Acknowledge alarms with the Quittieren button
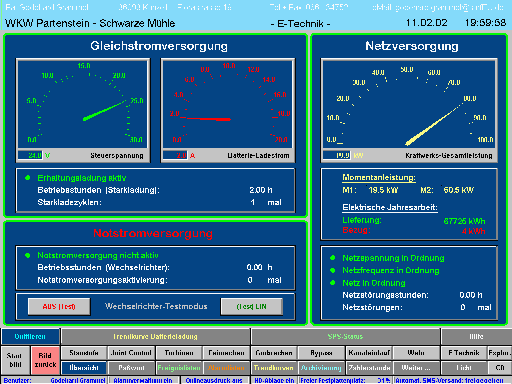The width and height of the screenshot is (512, 384). pyautogui.click(x=30, y=337)
